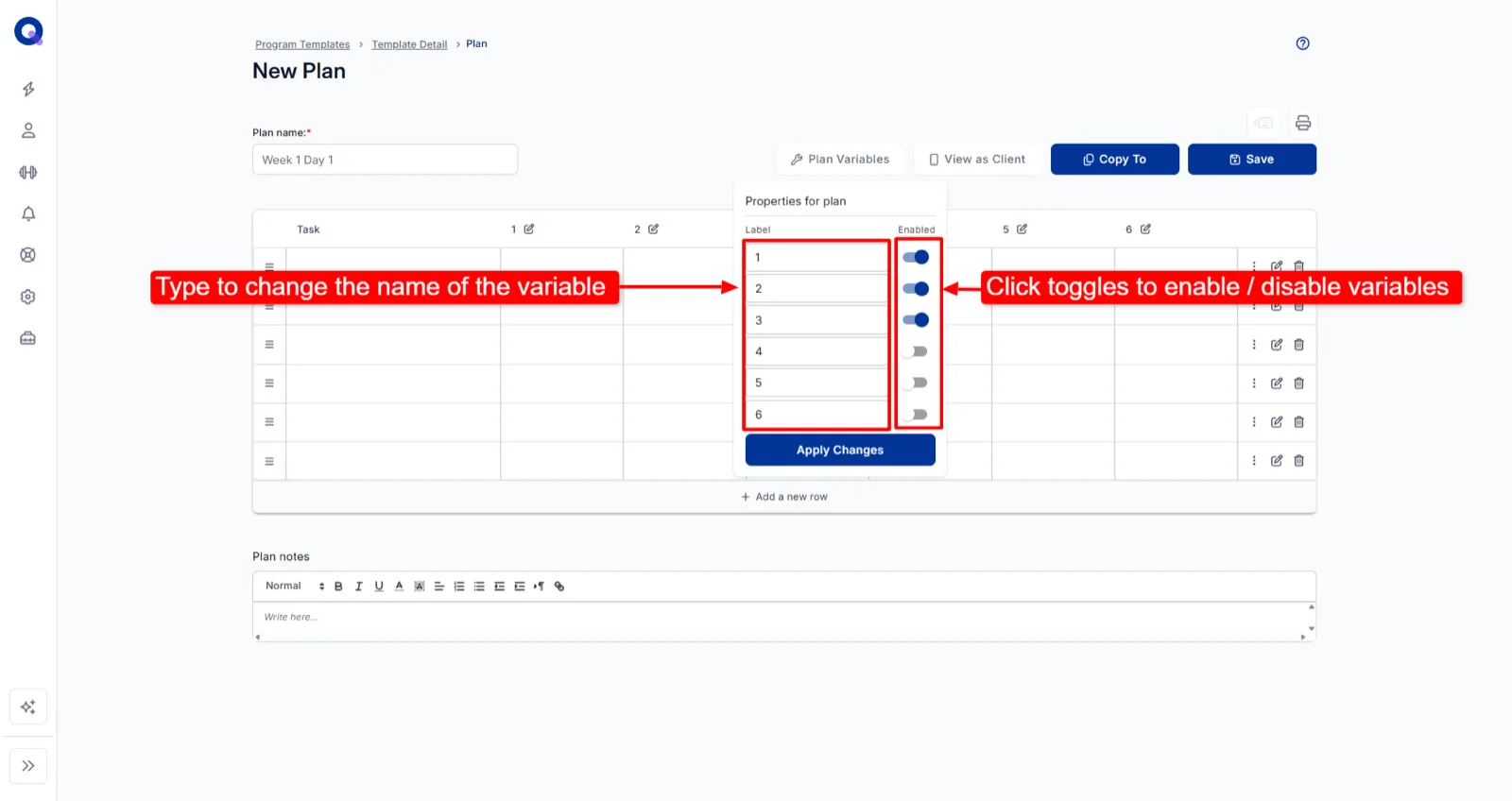The height and width of the screenshot is (801, 1512).
Task: Enable the variable 6 toggle
Action: pyautogui.click(x=915, y=414)
